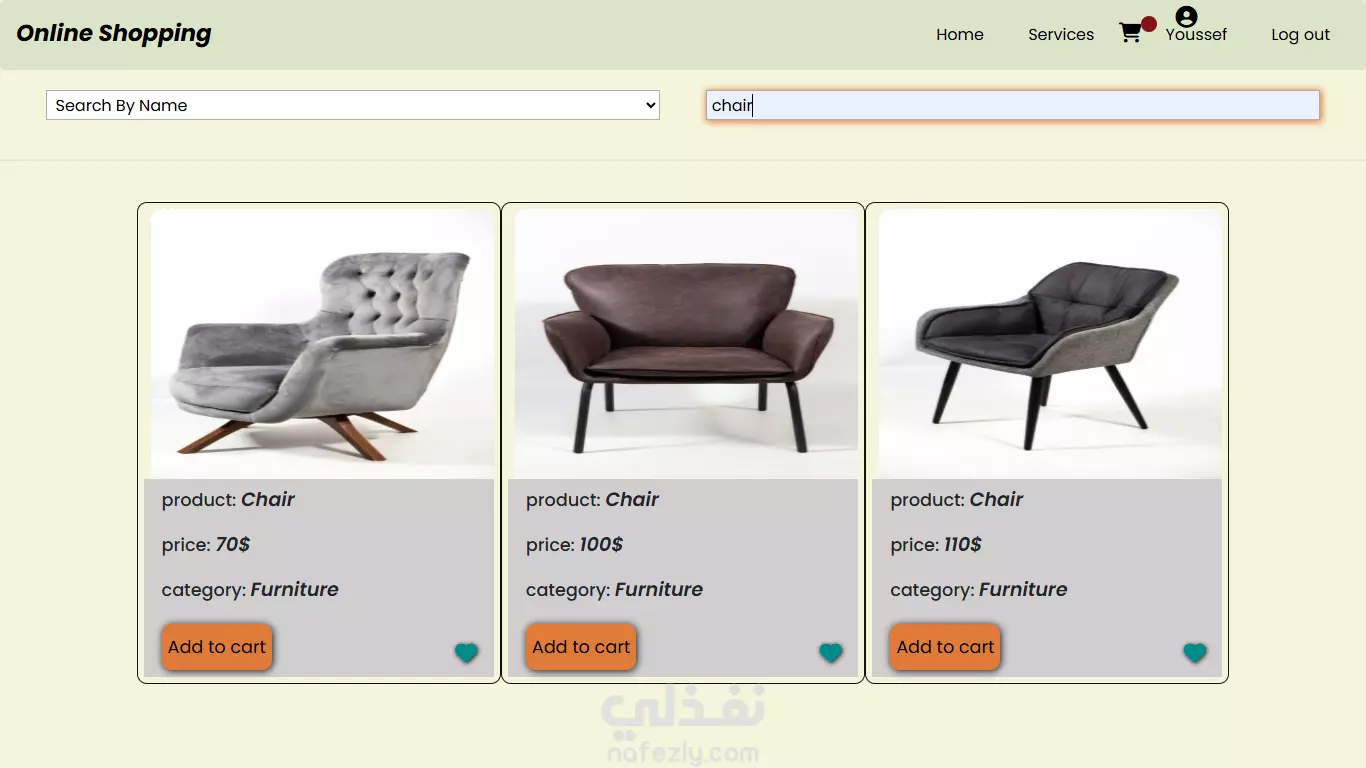Click the grey tufted armchair image
1366x768 pixels.
click(x=322, y=343)
